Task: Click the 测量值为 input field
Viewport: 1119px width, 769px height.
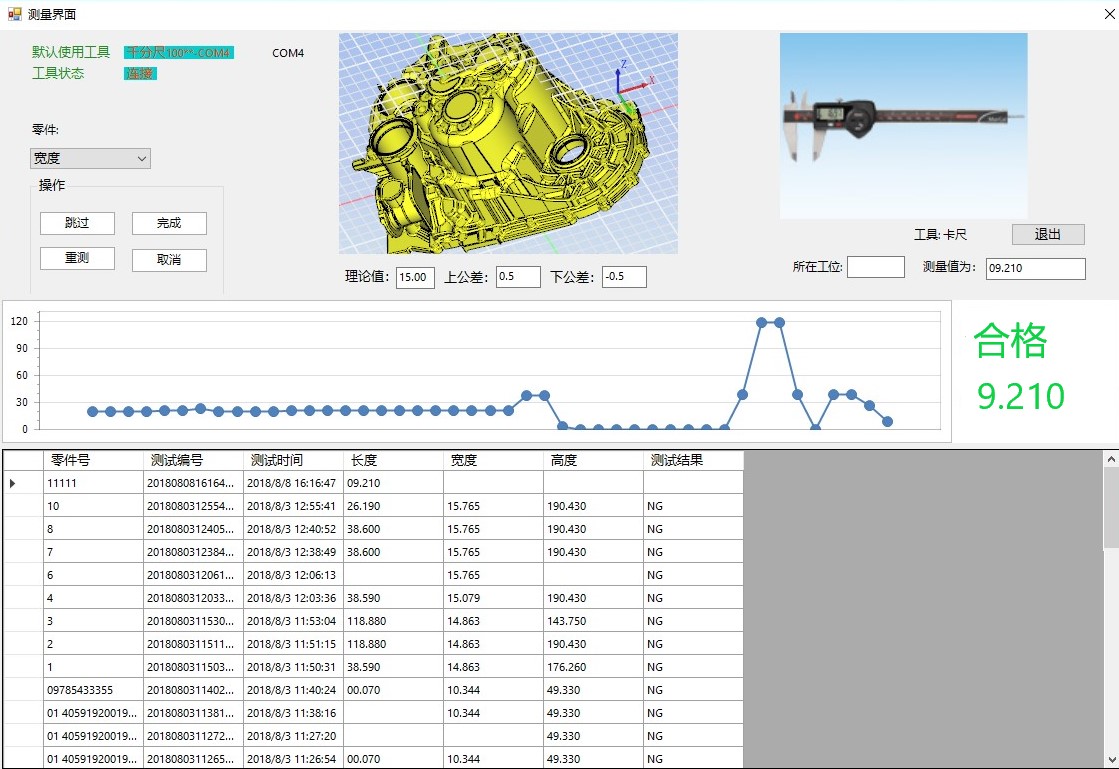Action: (x=1036, y=268)
